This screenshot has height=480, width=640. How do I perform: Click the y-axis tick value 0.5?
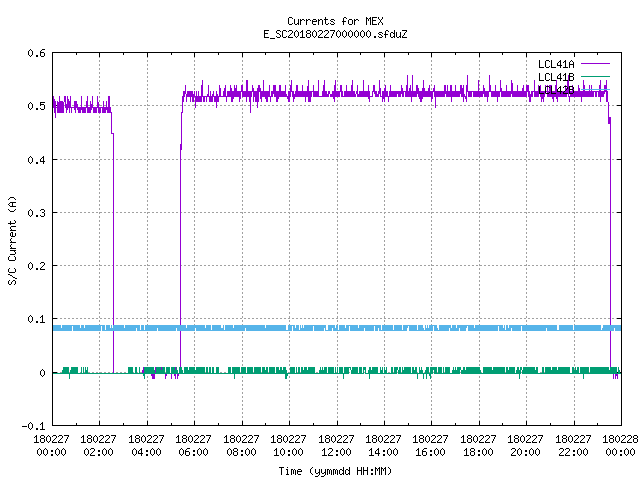point(36,106)
